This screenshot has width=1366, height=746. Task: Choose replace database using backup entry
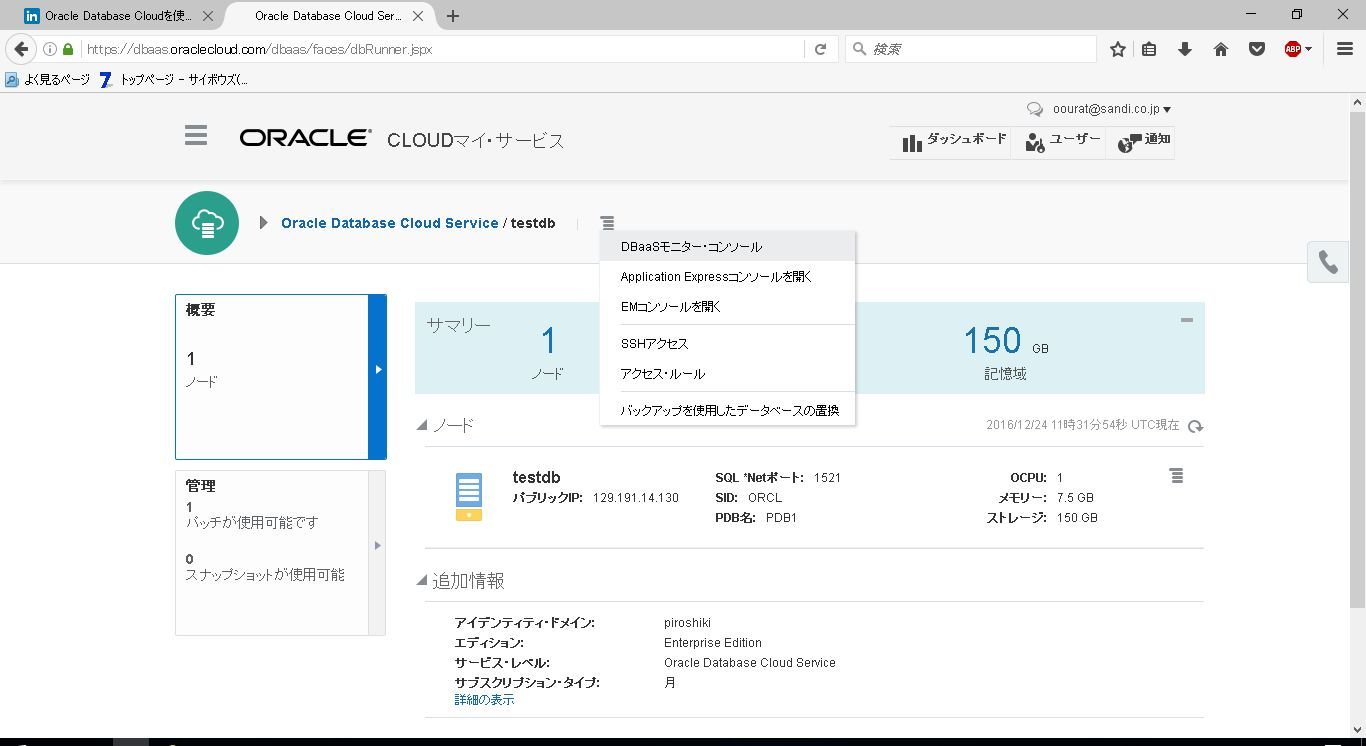tap(728, 411)
